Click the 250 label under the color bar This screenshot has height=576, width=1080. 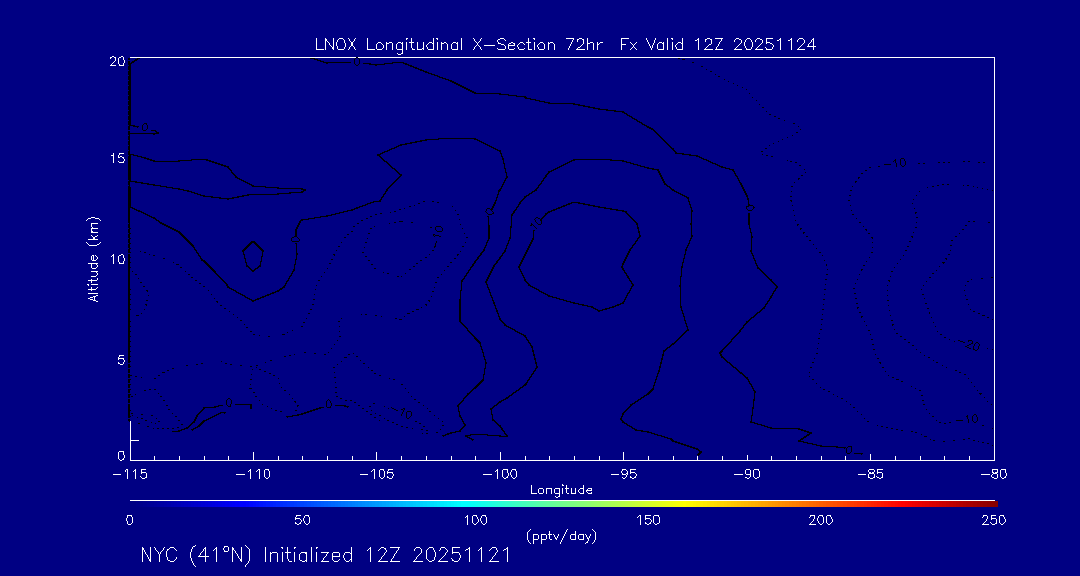tap(992, 520)
